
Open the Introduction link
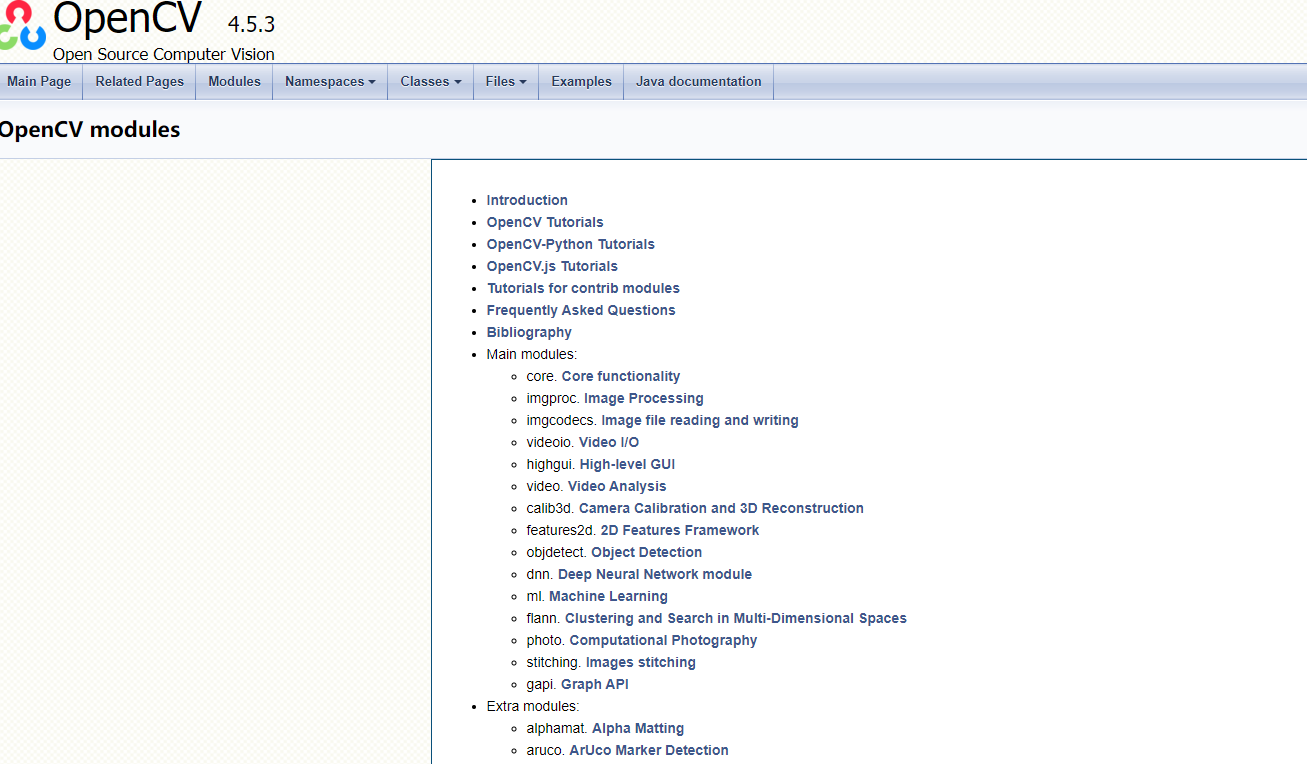click(527, 200)
